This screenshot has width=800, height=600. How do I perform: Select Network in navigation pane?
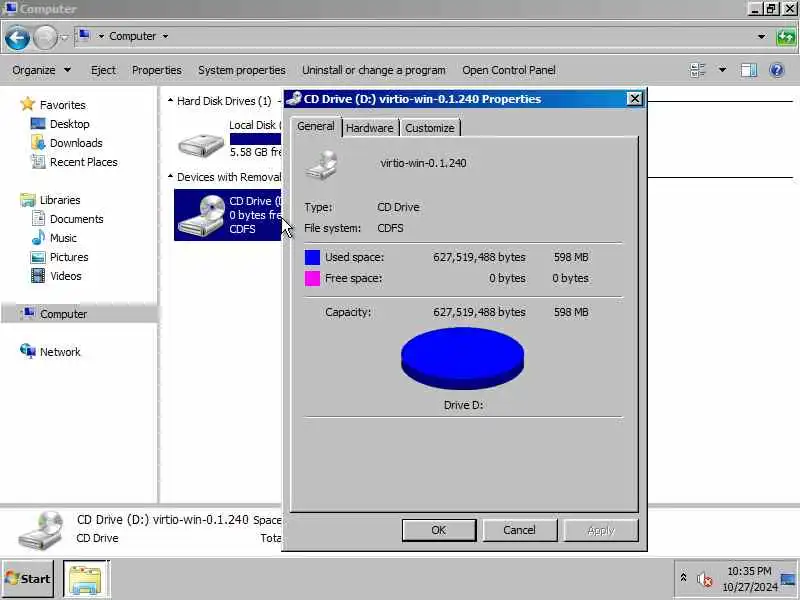tap(60, 352)
